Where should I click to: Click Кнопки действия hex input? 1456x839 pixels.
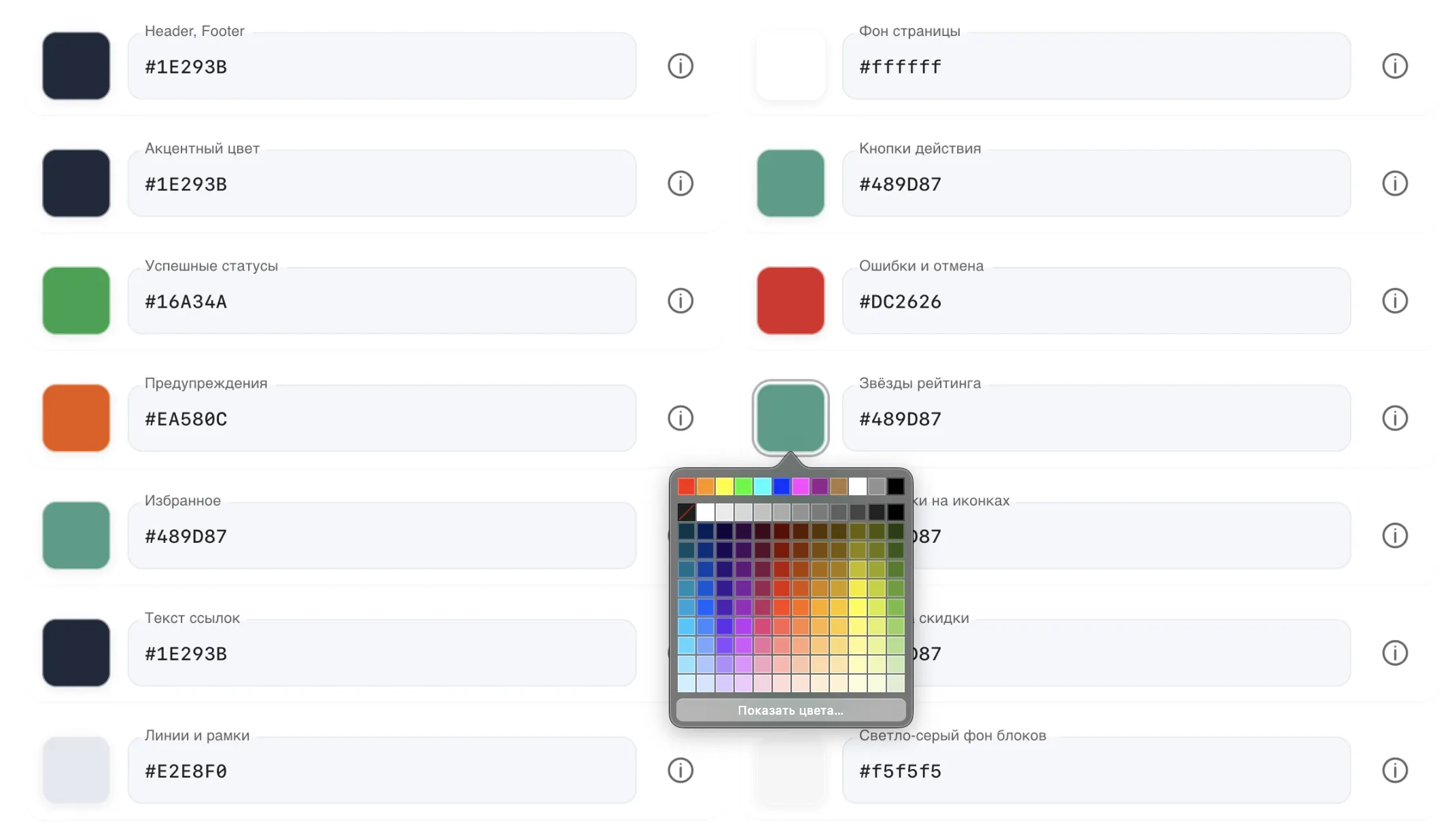point(1096,183)
